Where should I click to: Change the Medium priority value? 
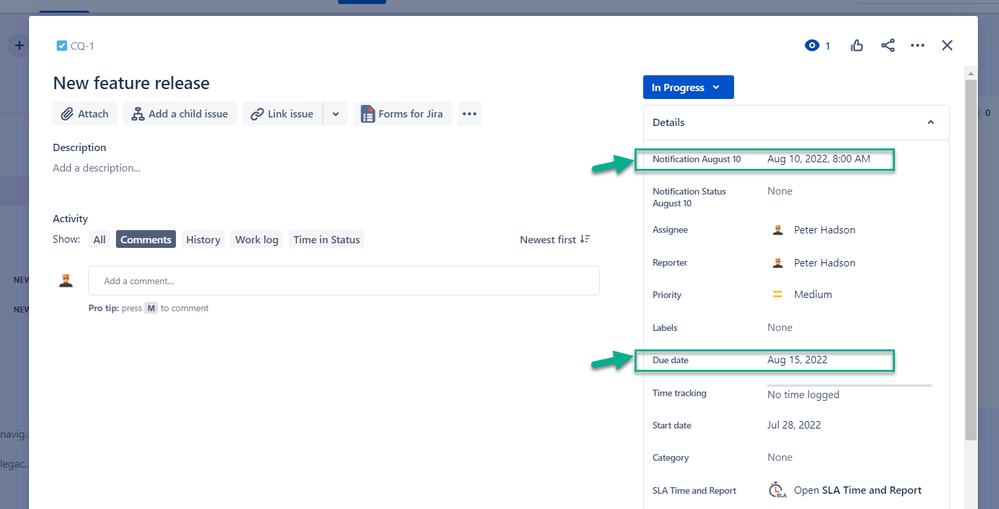pos(813,294)
